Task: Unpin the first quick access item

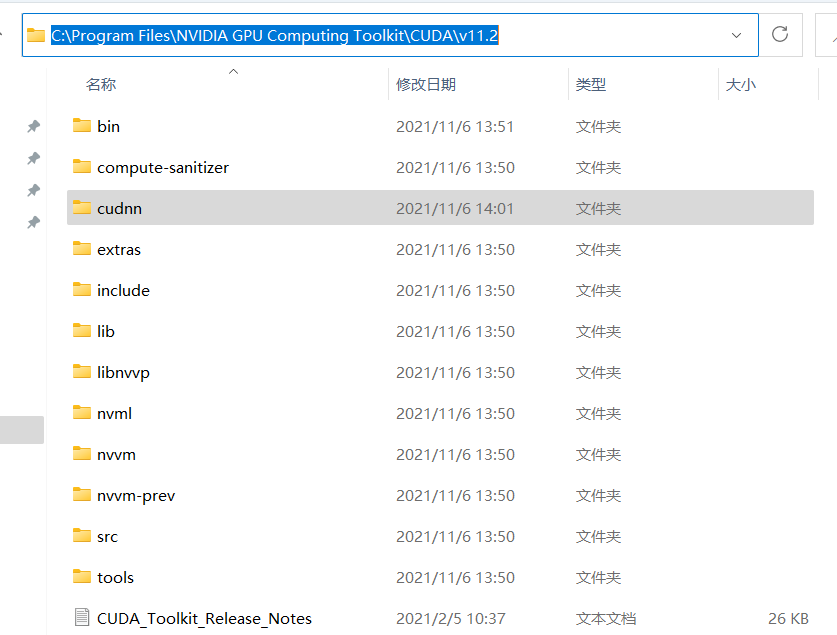Action: (x=33, y=126)
